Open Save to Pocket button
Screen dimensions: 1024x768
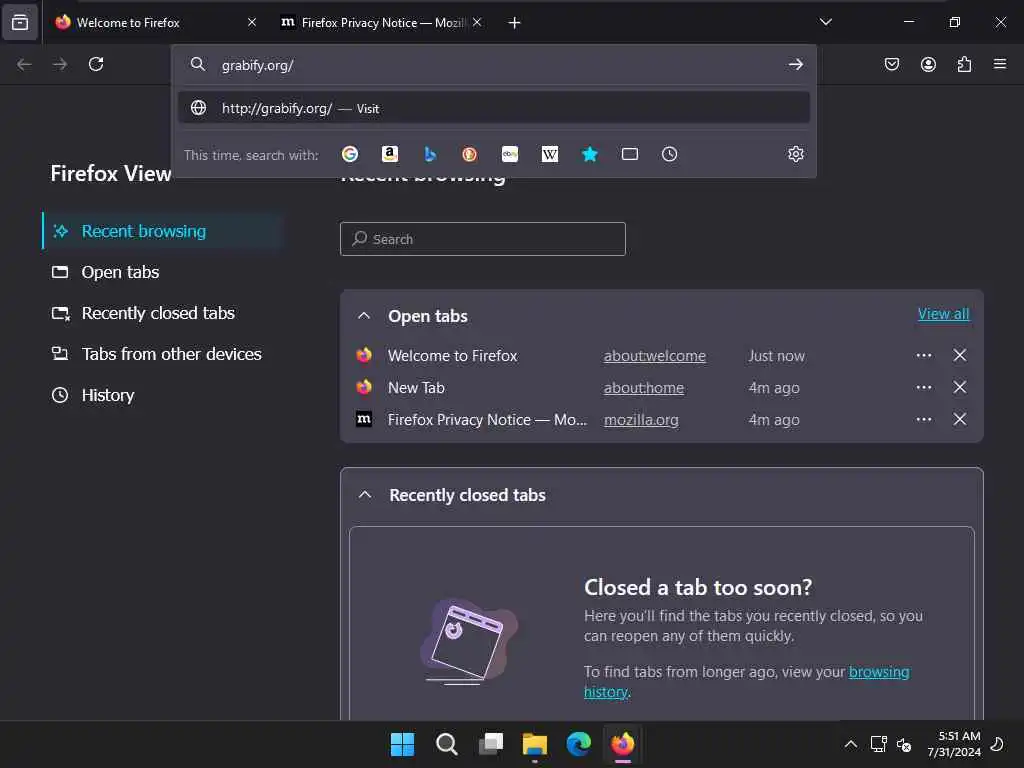892,64
